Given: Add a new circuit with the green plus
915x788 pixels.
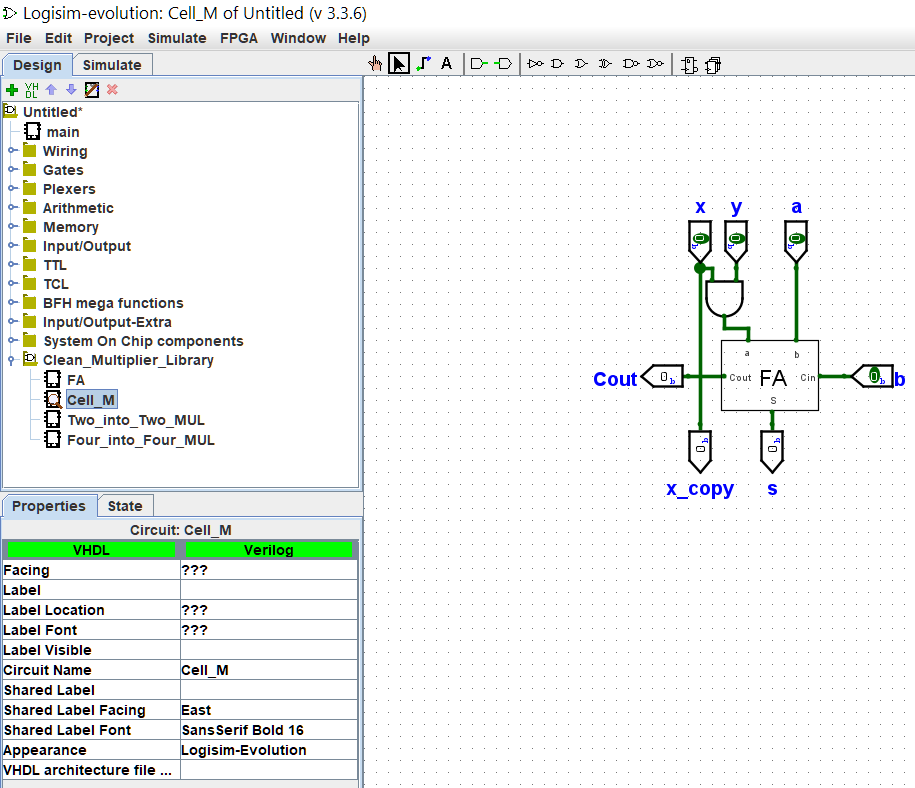Looking at the screenshot, I should (12, 90).
